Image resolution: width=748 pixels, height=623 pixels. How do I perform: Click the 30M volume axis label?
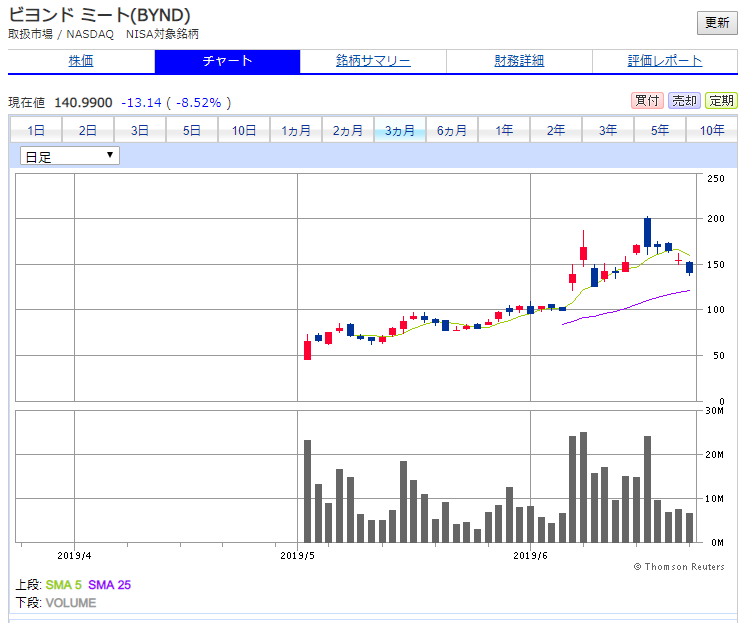pyautogui.click(x=714, y=411)
